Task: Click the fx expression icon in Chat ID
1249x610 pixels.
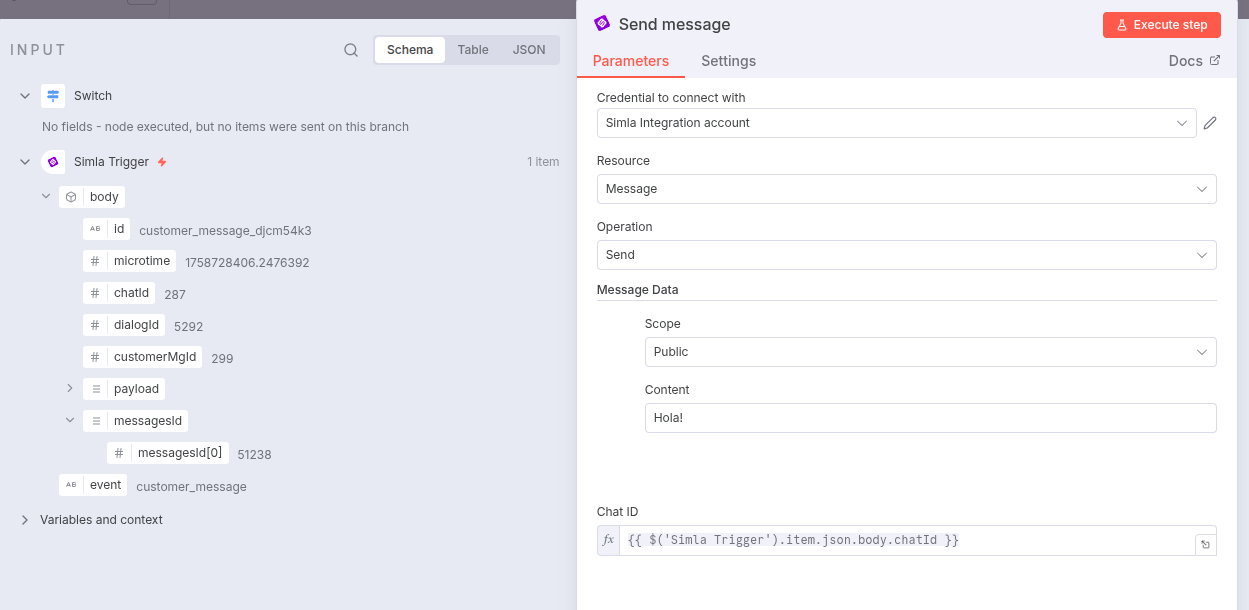Action: click(x=608, y=540)
